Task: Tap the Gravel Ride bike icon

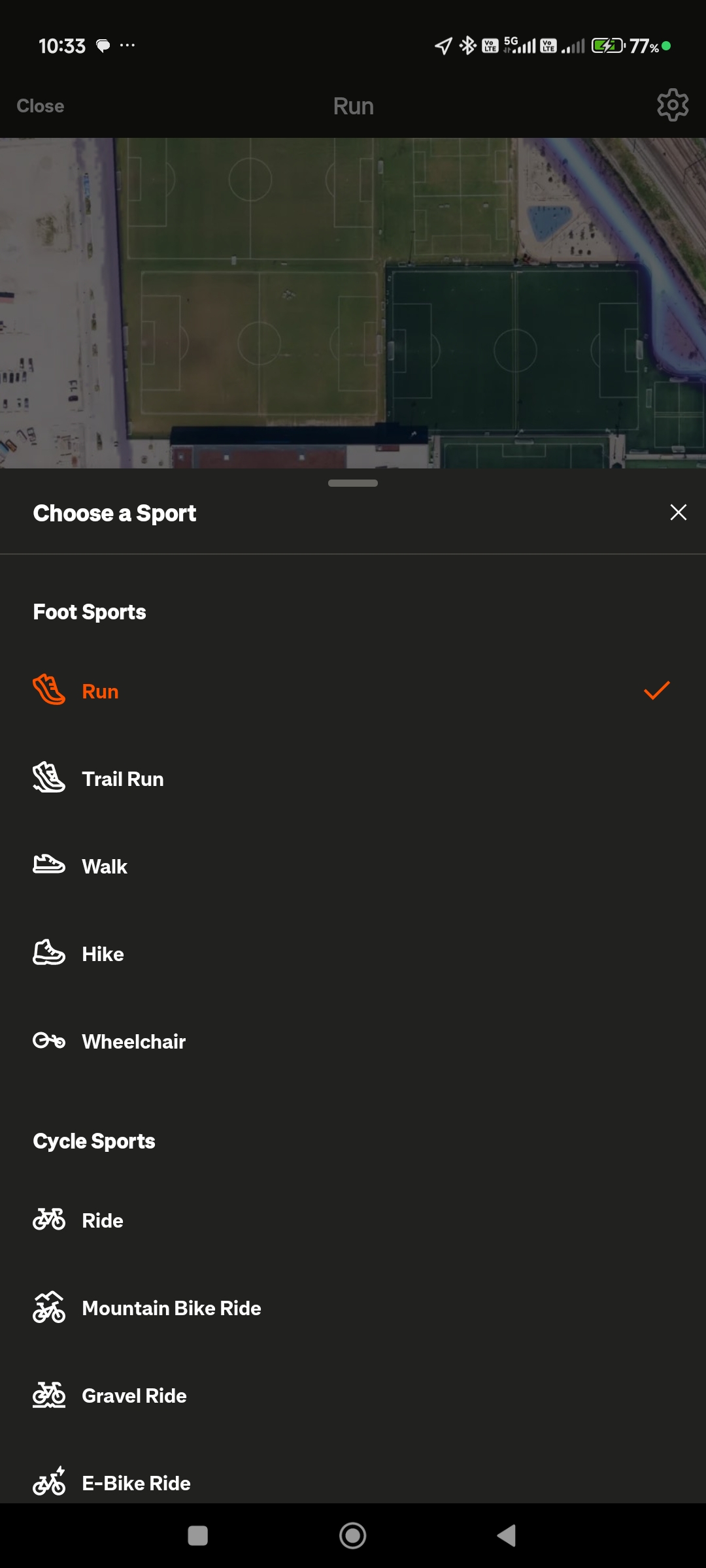Action: tap(49, 1395)
